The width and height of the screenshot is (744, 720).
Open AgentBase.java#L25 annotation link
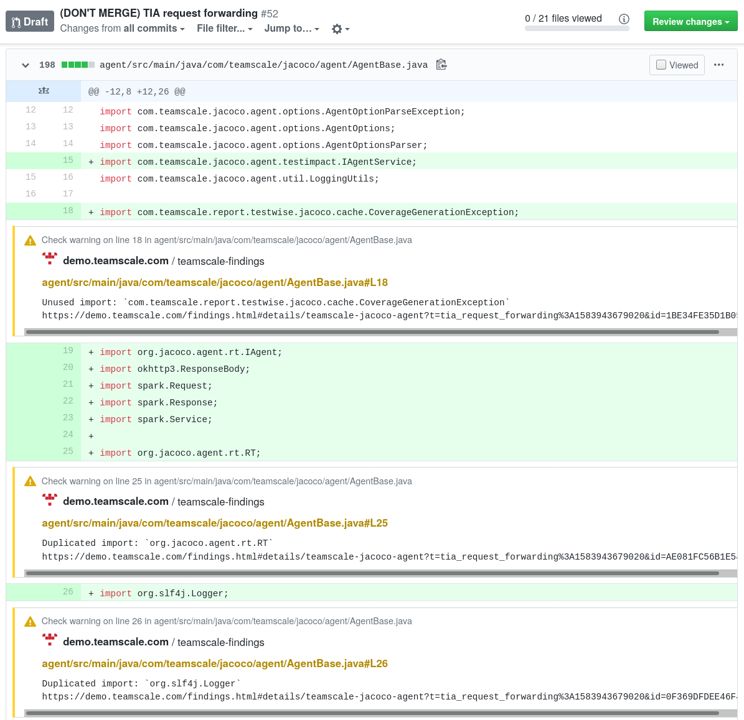[x=214, y=524]
